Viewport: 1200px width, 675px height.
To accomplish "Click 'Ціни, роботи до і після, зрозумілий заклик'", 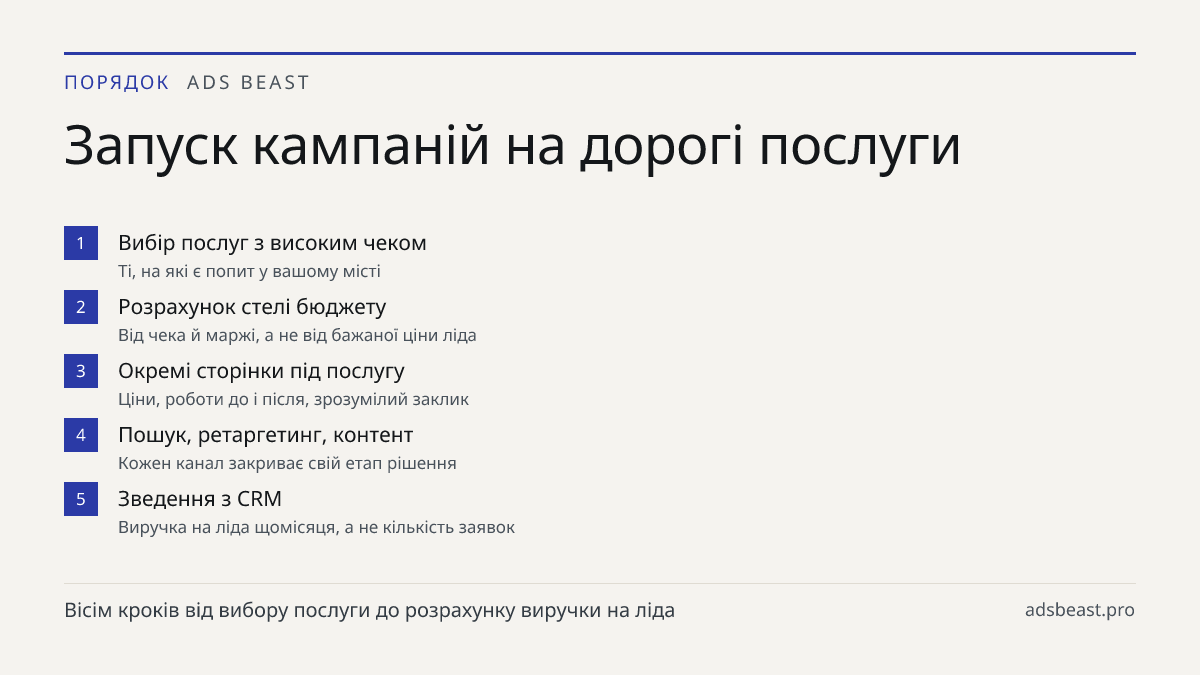I will tap(293, 399).
